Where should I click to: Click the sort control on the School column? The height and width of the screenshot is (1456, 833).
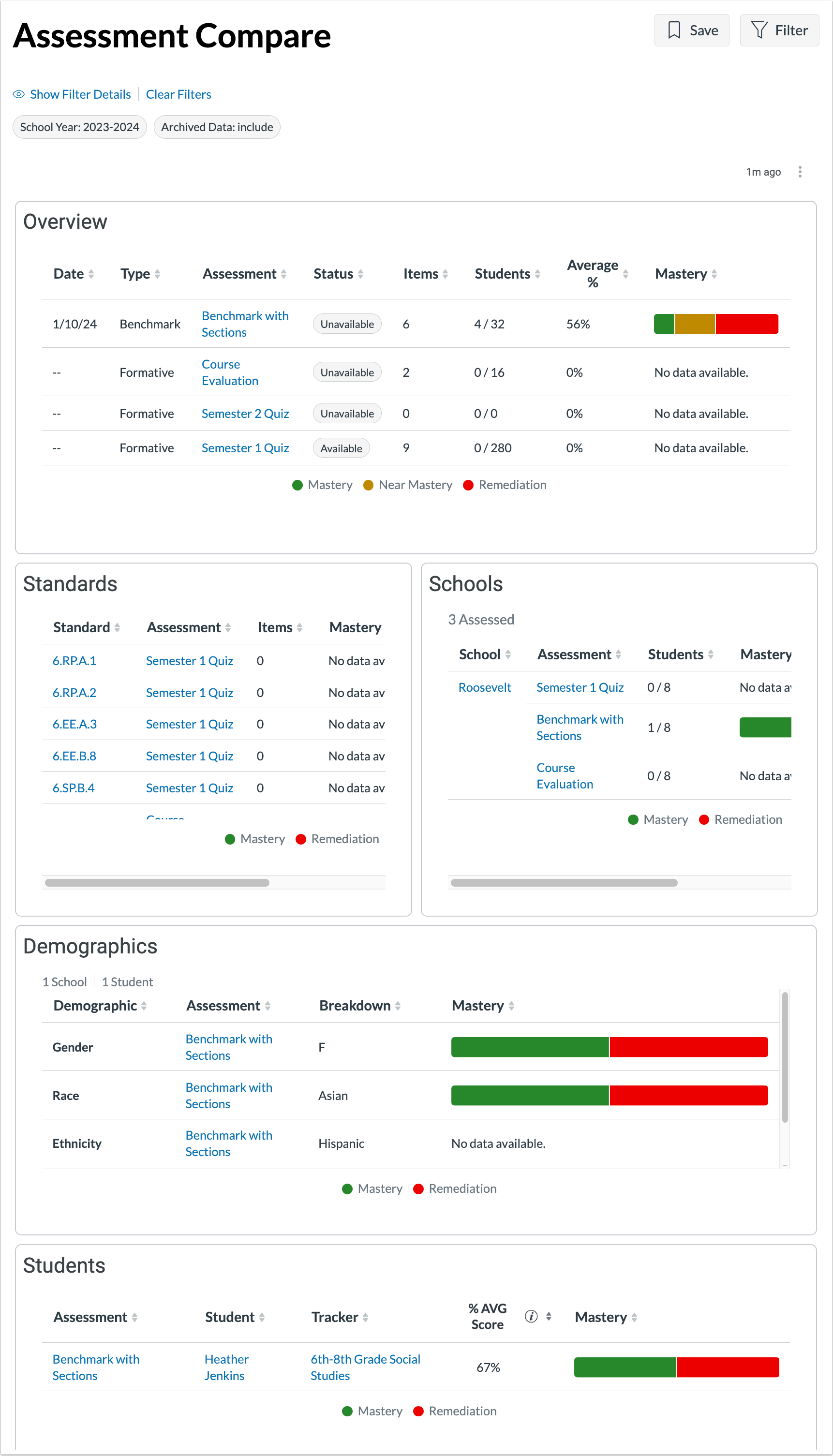point(508,654)
